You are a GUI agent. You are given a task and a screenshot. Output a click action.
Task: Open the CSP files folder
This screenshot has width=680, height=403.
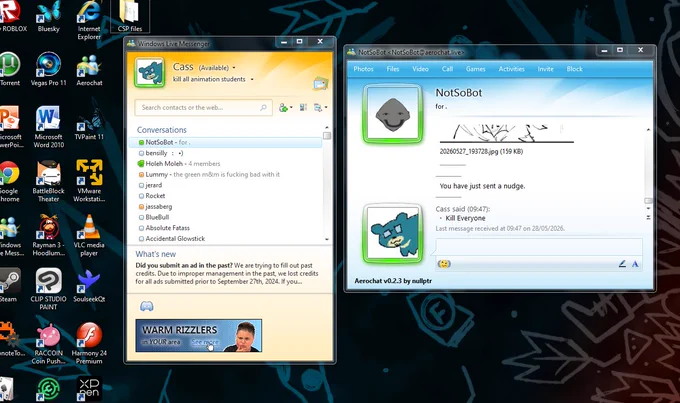pyautogui.click(x=130, y=16)
